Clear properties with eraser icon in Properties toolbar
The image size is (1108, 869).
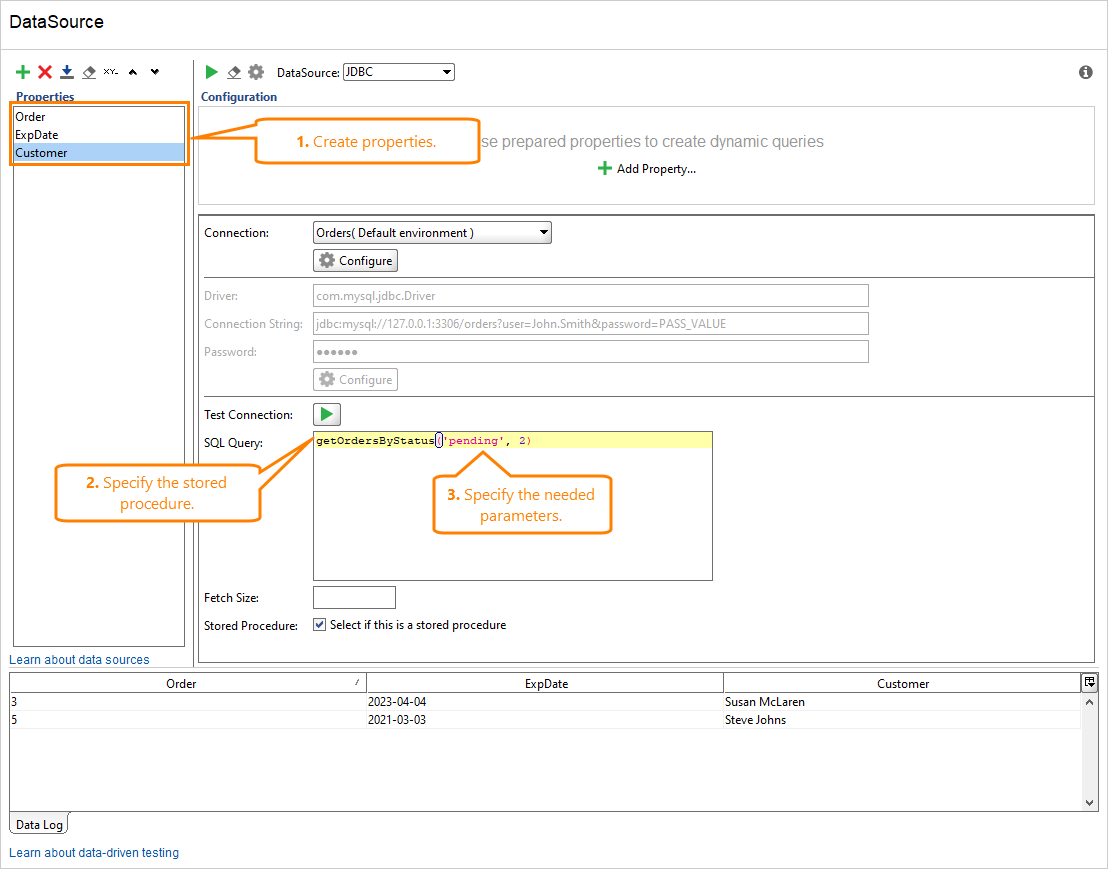(x=89, y=72)
